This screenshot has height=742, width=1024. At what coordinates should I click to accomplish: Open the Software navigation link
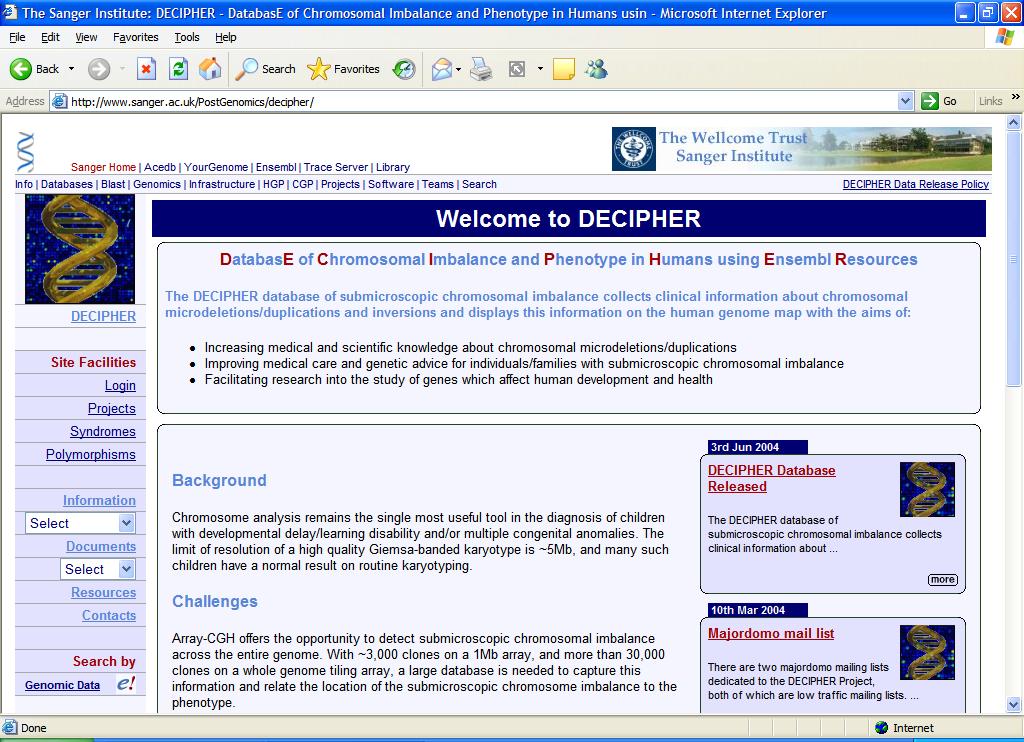(391, 184)
